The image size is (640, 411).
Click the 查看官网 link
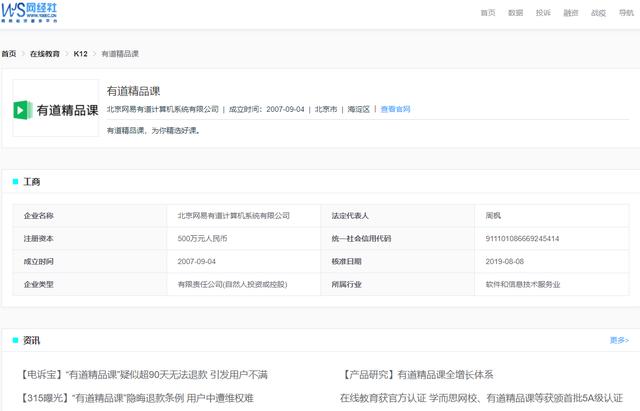tap(395, 109)
